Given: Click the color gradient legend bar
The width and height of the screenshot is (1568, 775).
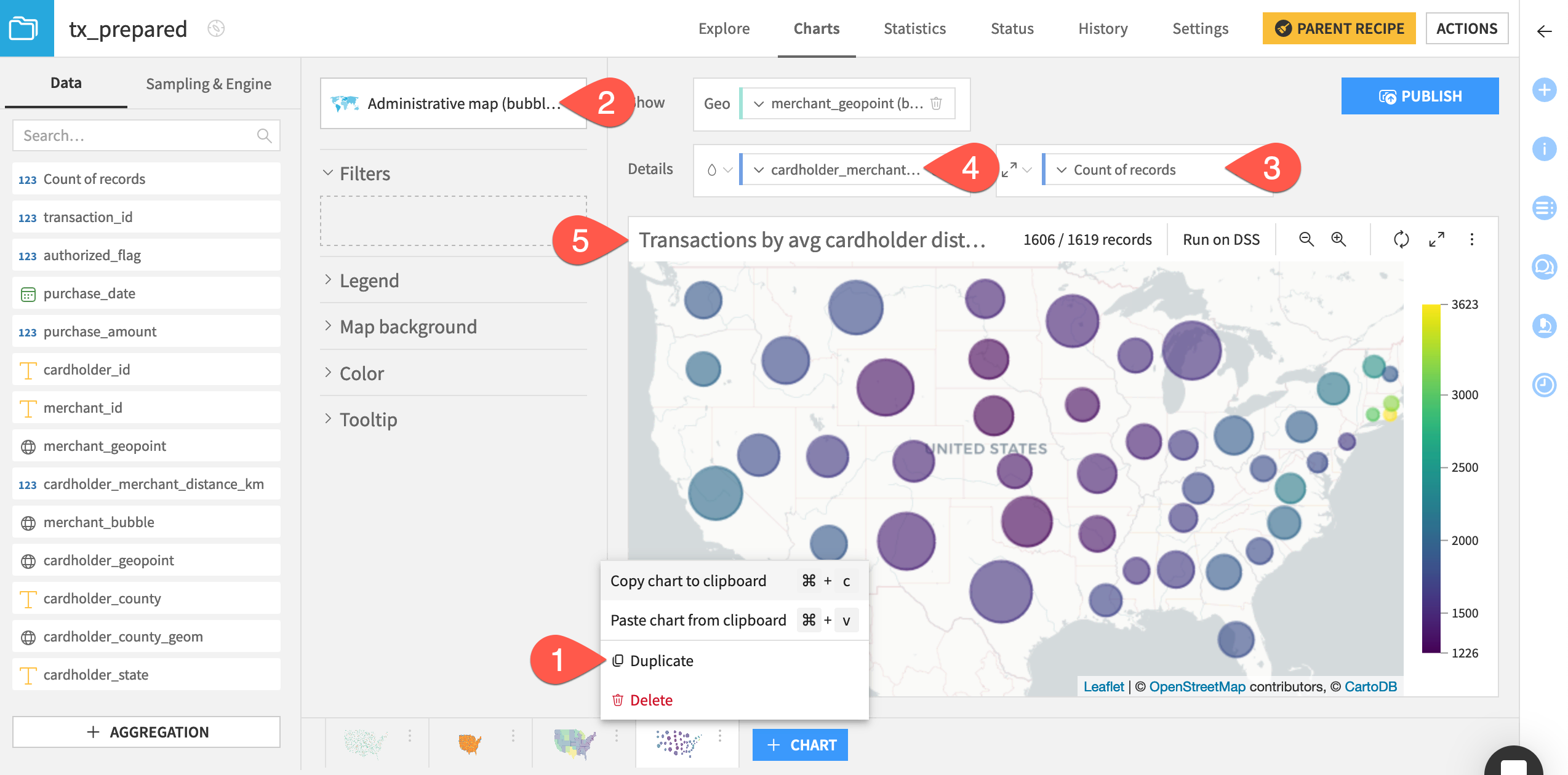Looking at the screenshot, I should pyautogui.click(x=1431, y=479).
